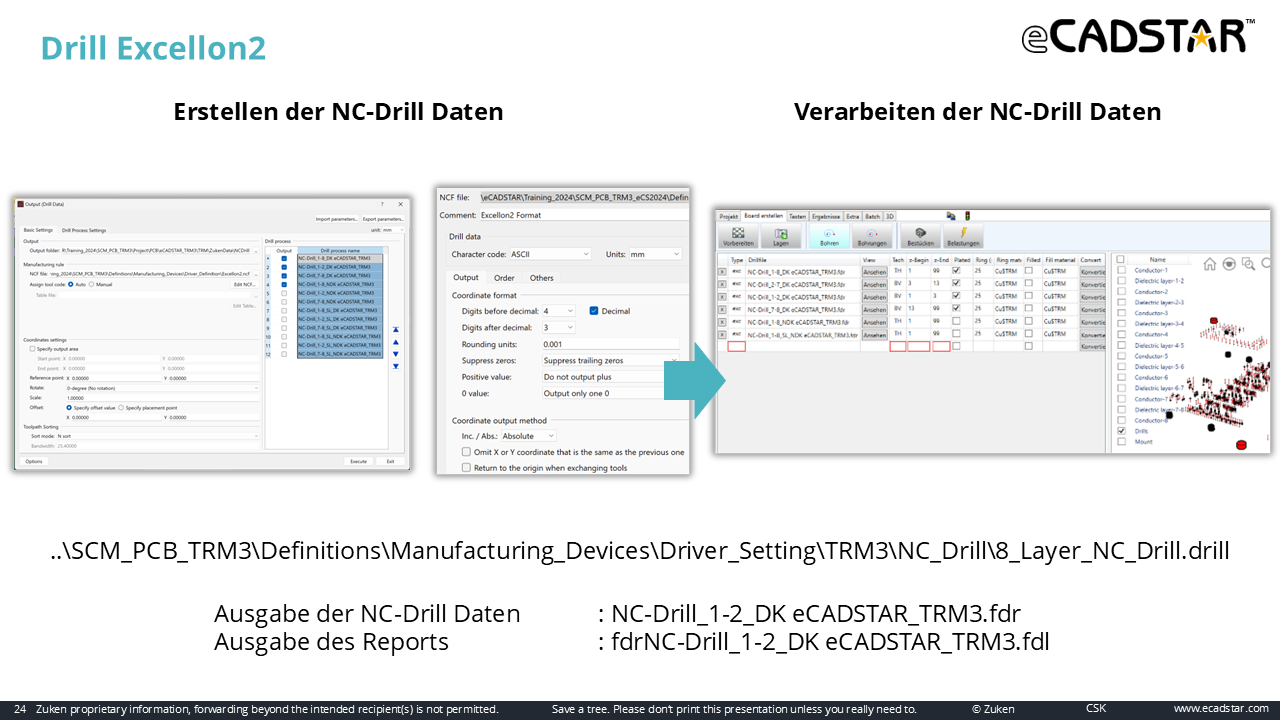Open Digits after decimal dropdown
This screenshot has height=720, width=1280.
click(558, 327)
